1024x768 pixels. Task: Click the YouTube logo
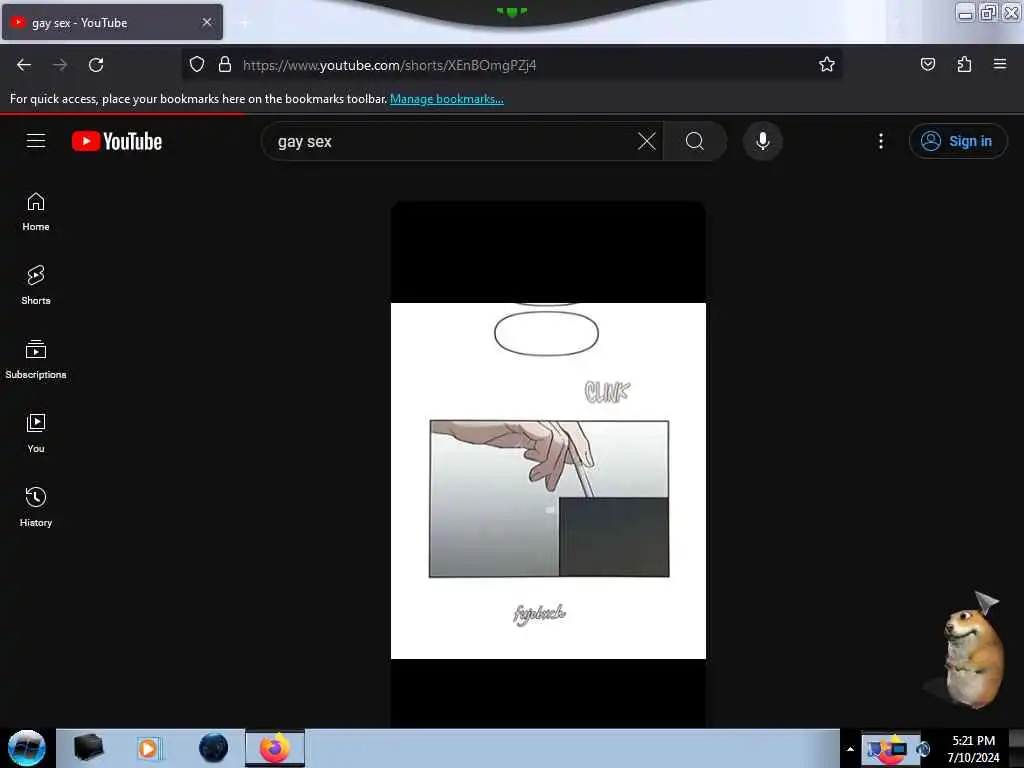[117, 141]
